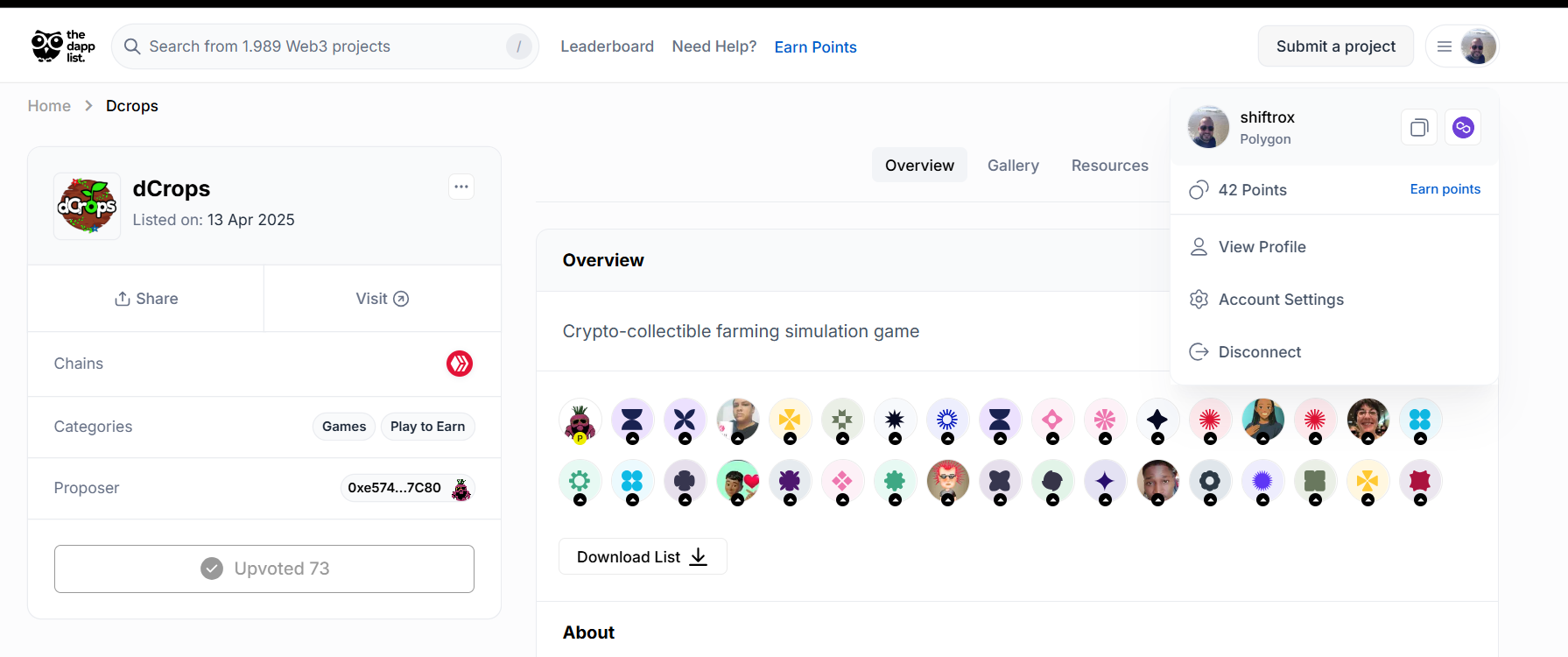Click the purple splat upvoter avatar

point(790,482)
